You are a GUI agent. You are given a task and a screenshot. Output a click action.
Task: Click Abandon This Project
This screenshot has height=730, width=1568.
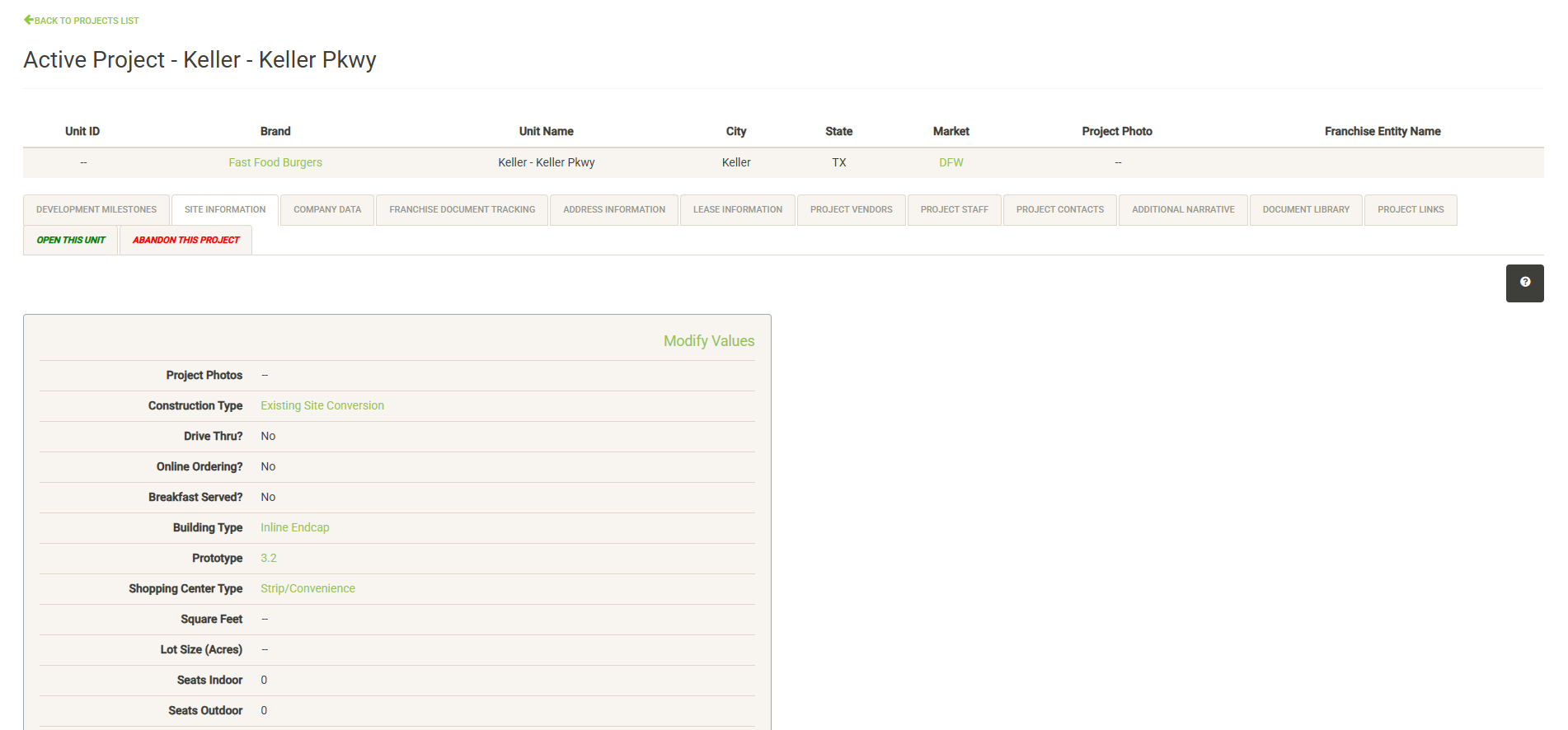(186, 241)
